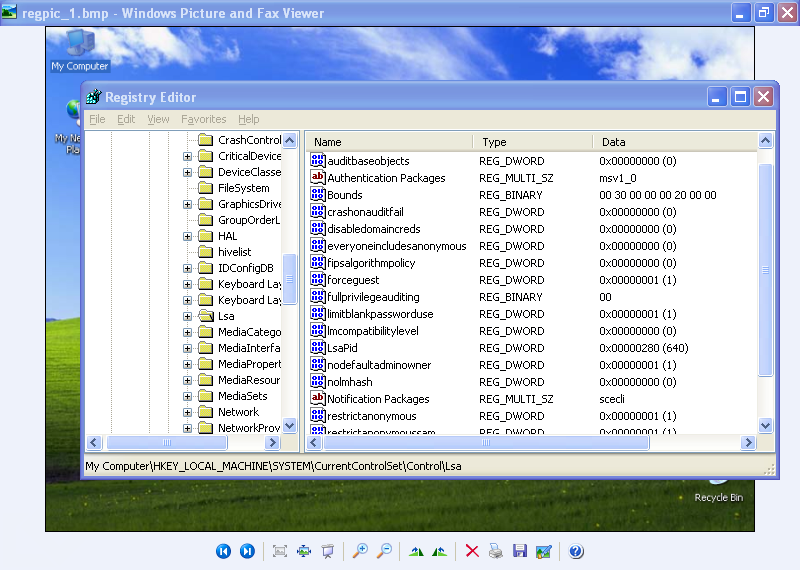Open the Favorites menu
Viewport: 800px width, 570px height.
[x=204, y=119]
